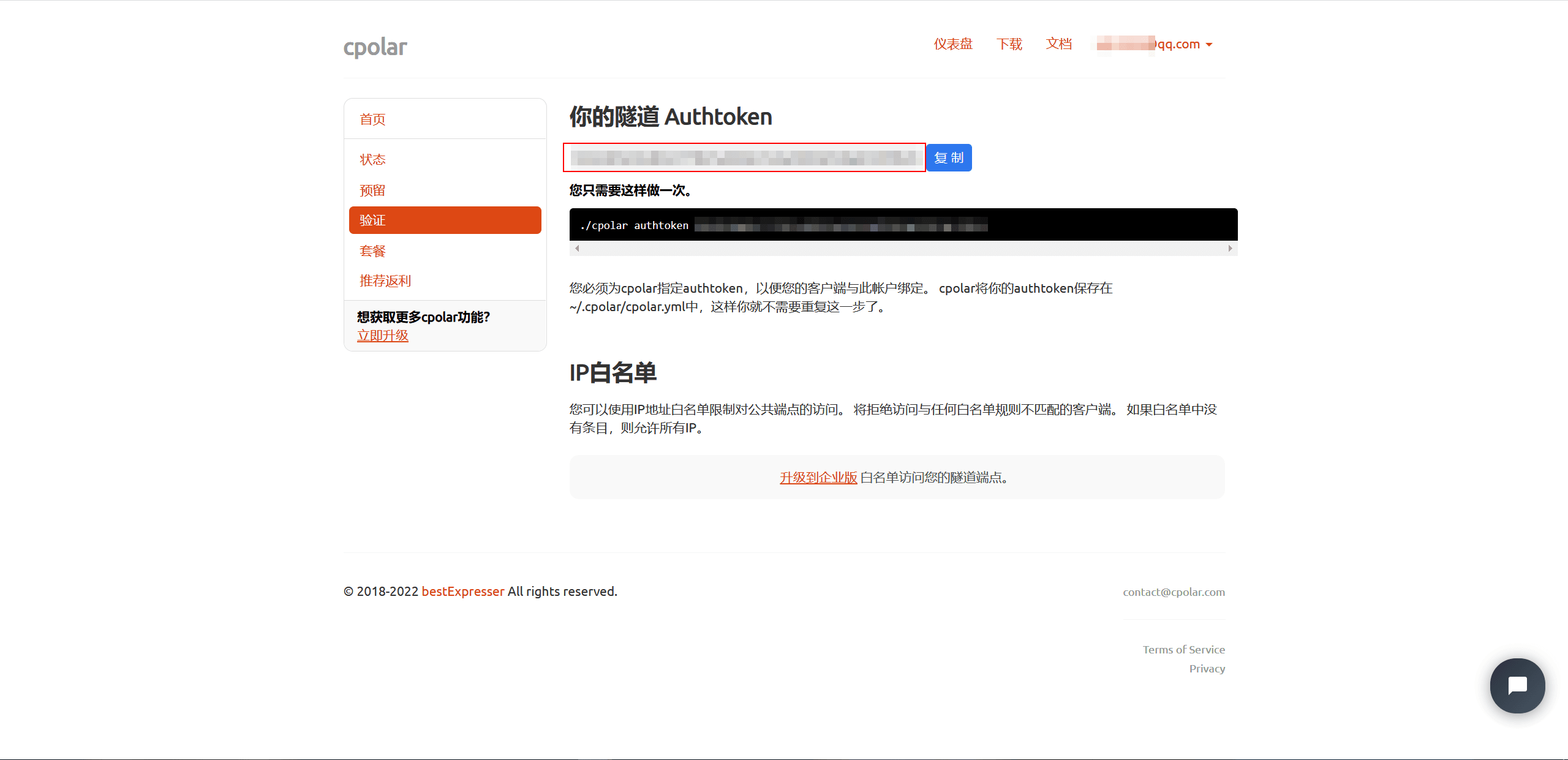Viewport: 1568px width, 760px height.
Task: Click the code block's right scroll arrow
Action: coord(1230,248)
